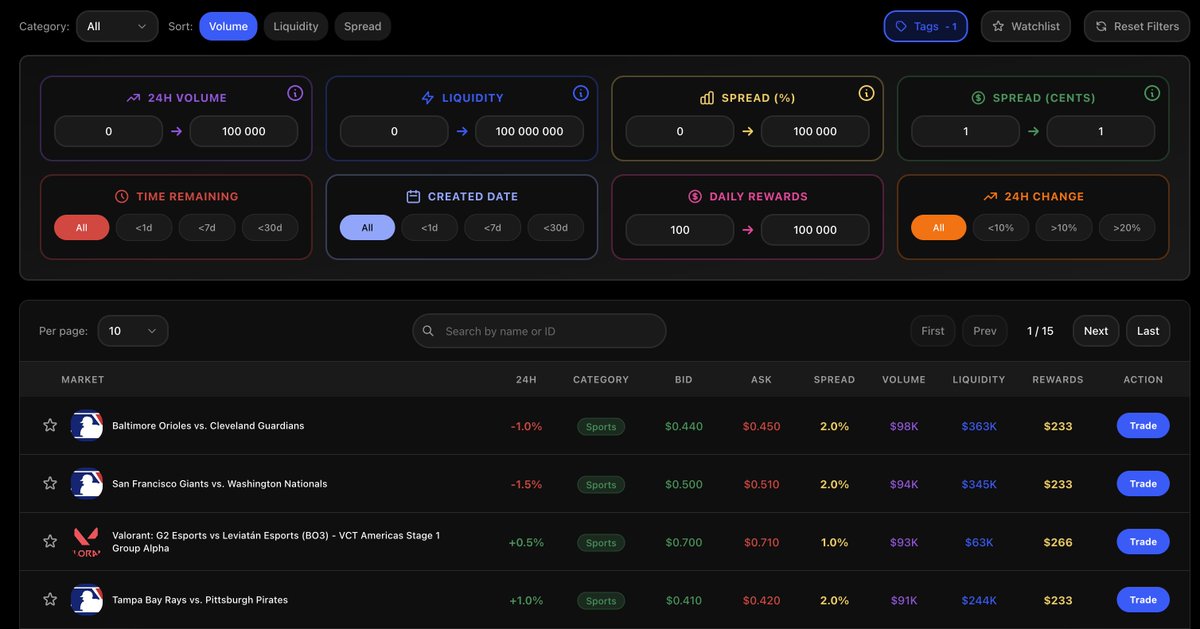Star the Valorant G2 Esports vs Leviatán market
The width and height of the screenshot is (1200, 629).
coord(50,542)
